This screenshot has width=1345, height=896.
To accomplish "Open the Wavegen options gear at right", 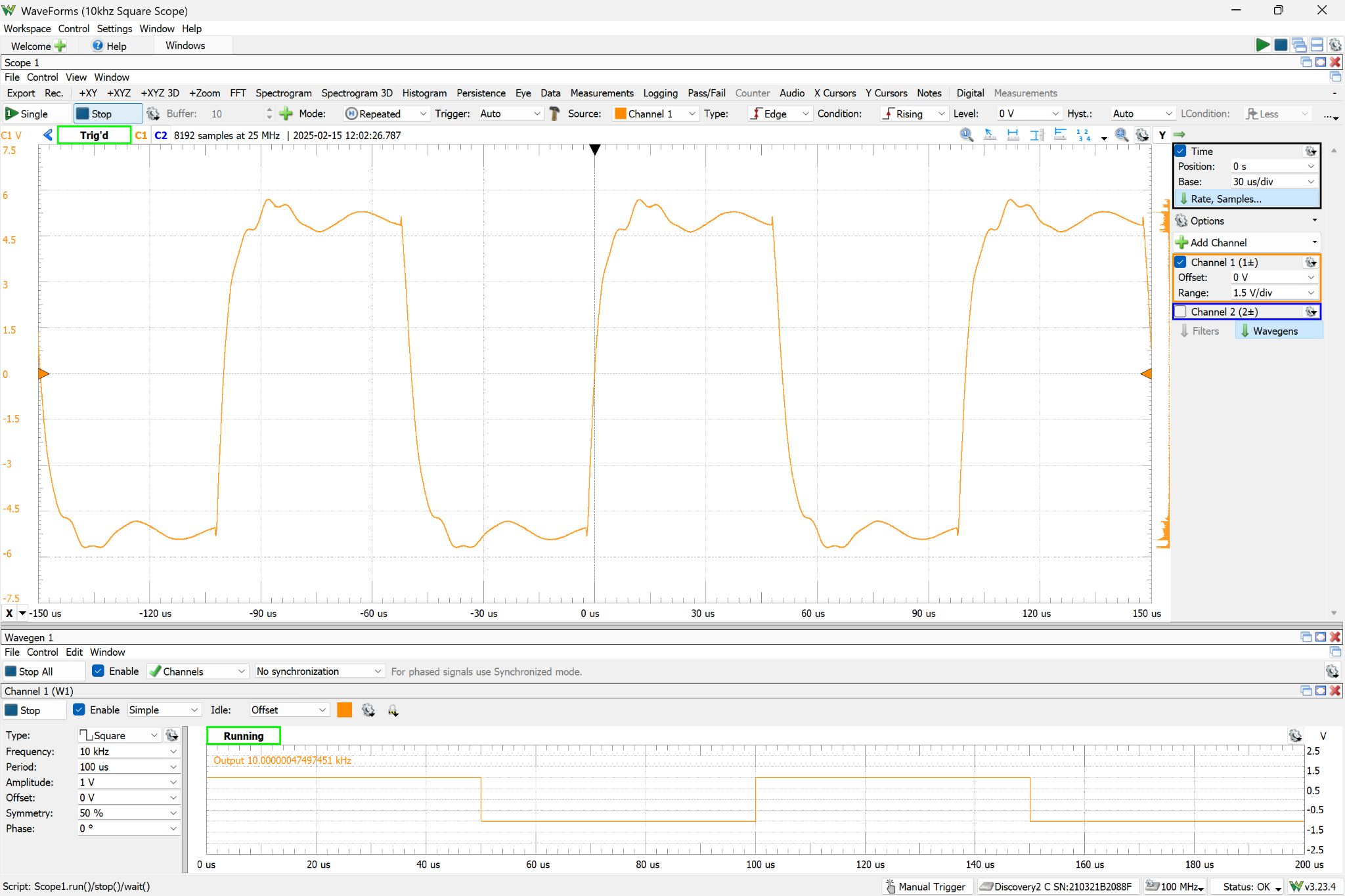I will [1332, 672].
